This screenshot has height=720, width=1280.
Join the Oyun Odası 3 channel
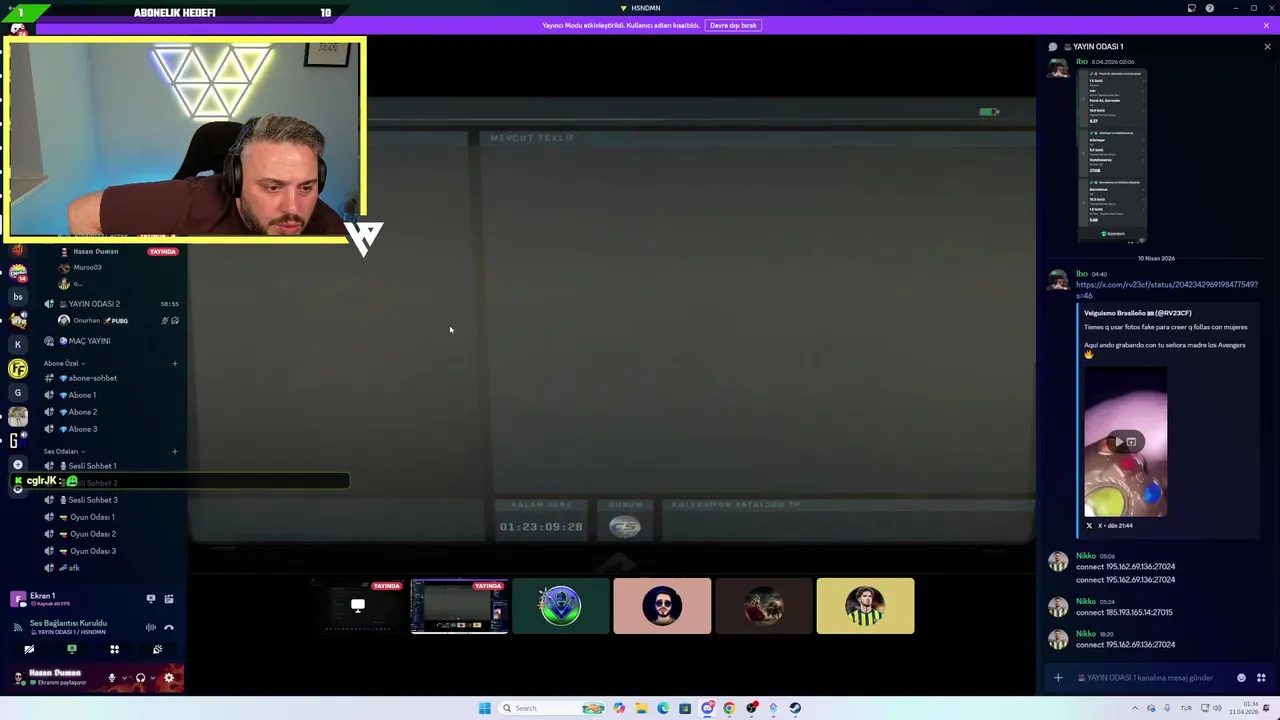click(x=110, y=551)
